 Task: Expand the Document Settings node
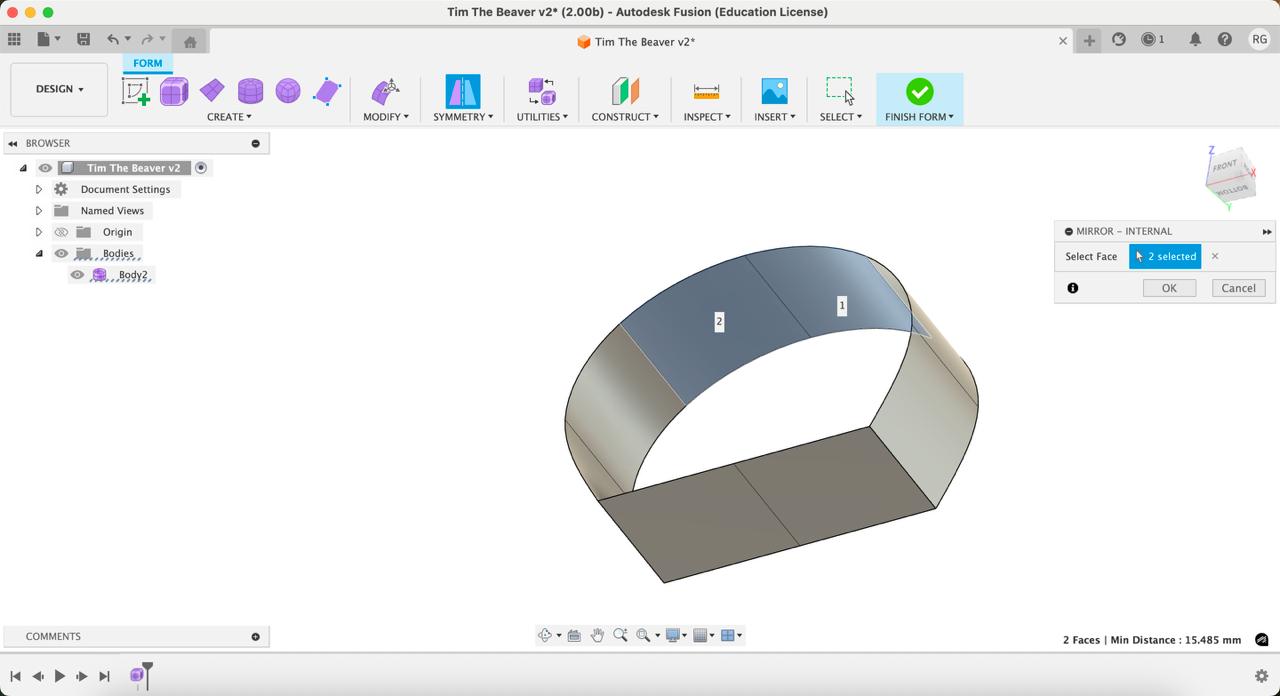[39, 190]
